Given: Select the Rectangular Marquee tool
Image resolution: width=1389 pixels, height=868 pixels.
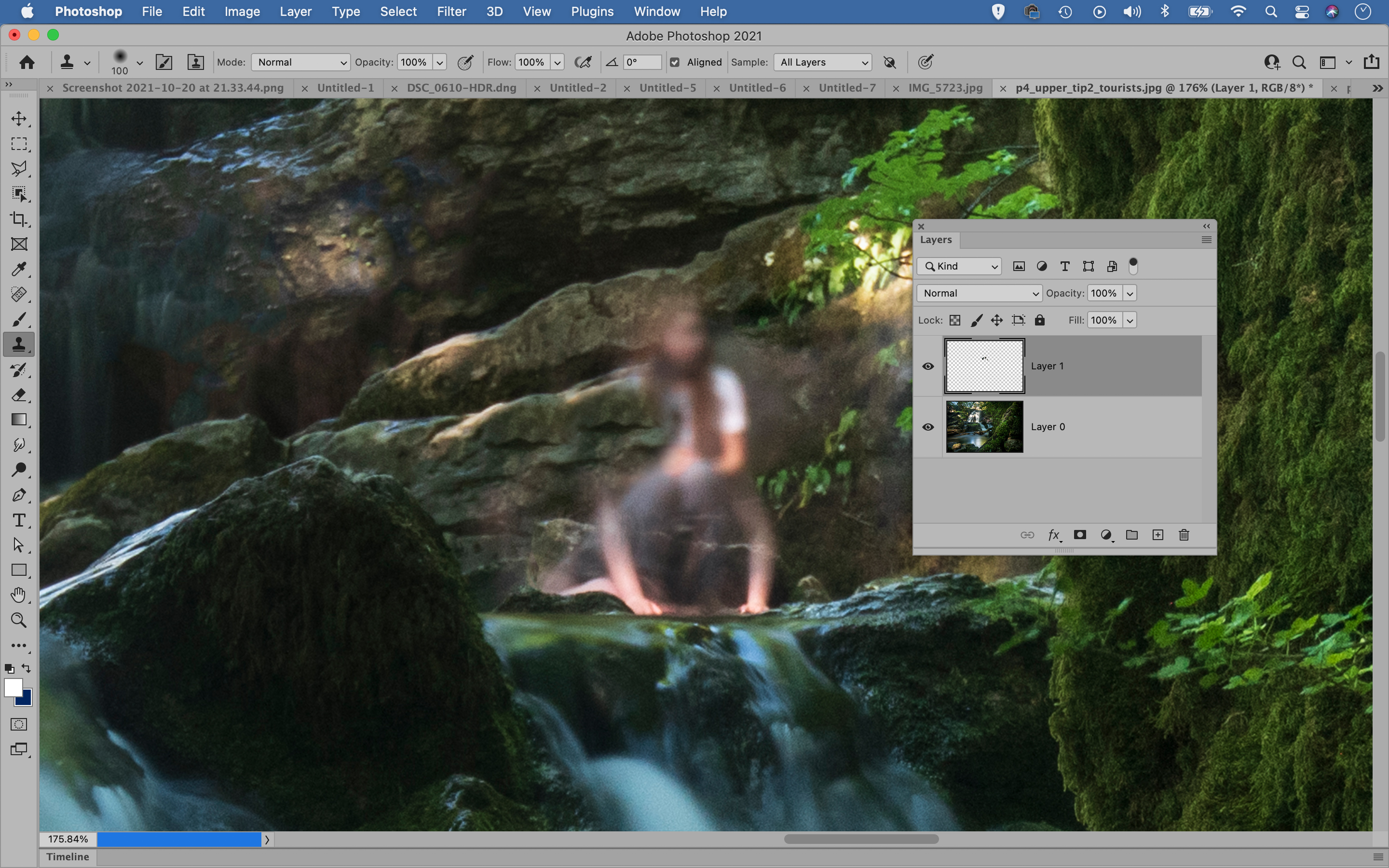Looking at the screenshot, I should [19, 144].
